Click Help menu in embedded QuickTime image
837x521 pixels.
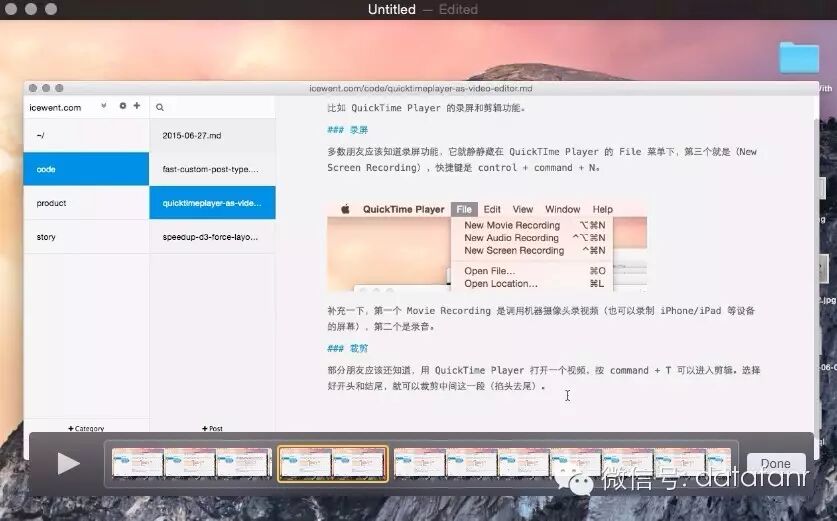coord(603,209)
